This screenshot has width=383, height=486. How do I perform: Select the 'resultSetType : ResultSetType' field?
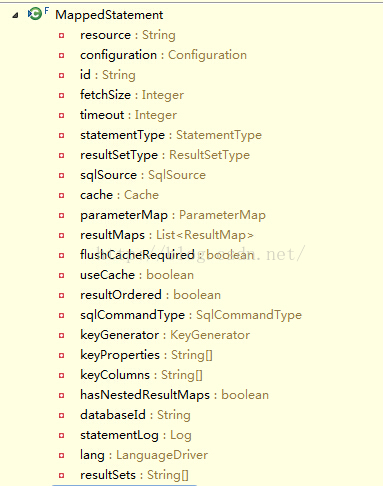165,155
